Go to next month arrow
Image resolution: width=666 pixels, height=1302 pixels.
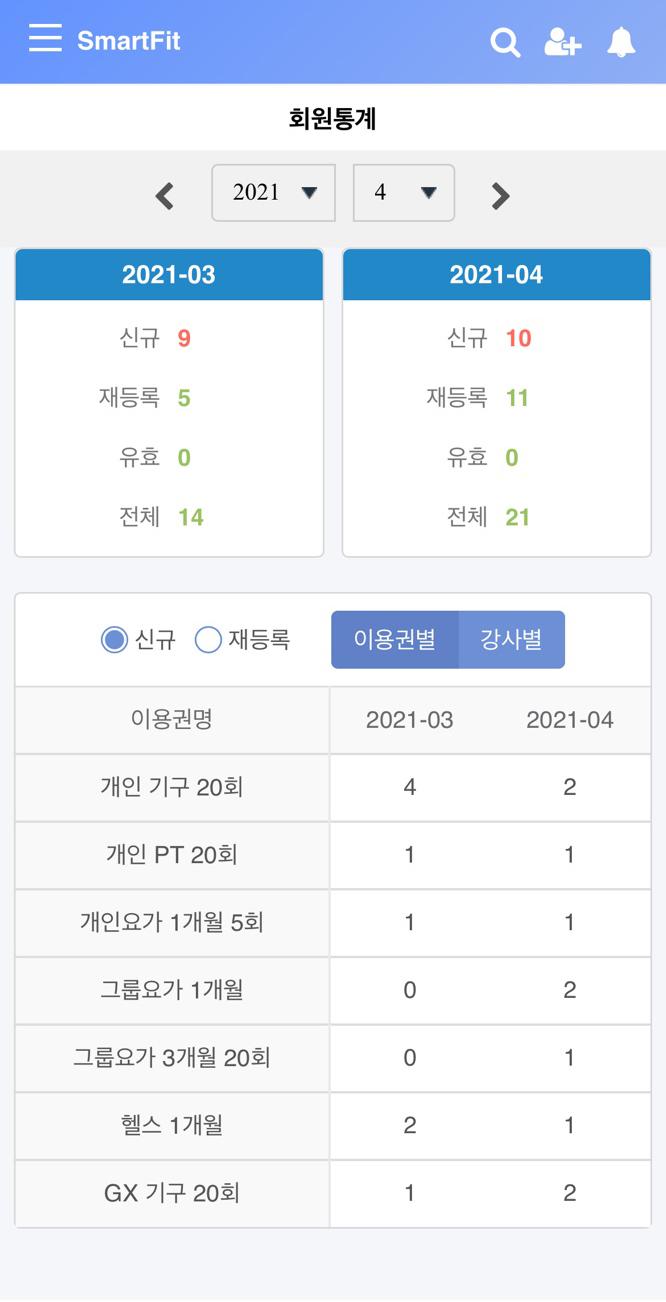500,195
